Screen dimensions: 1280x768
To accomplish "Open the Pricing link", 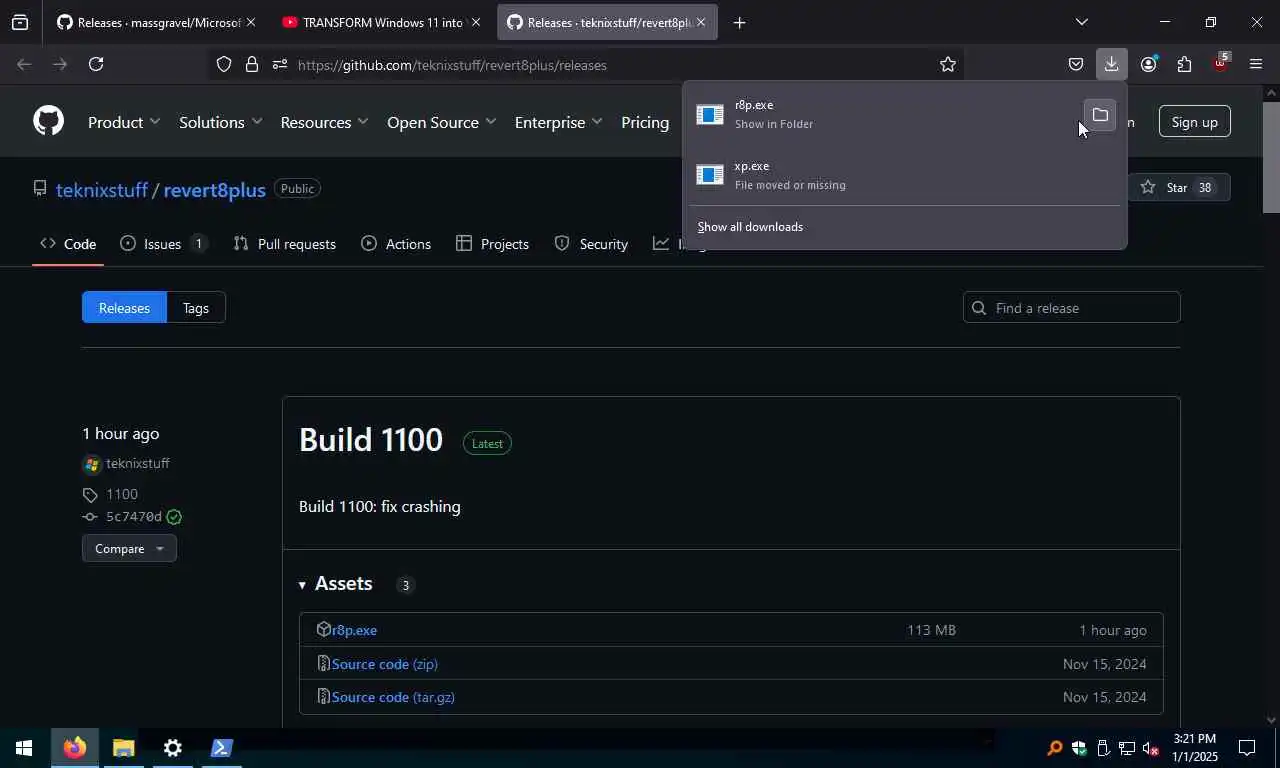I will click(x=645, y=122).
